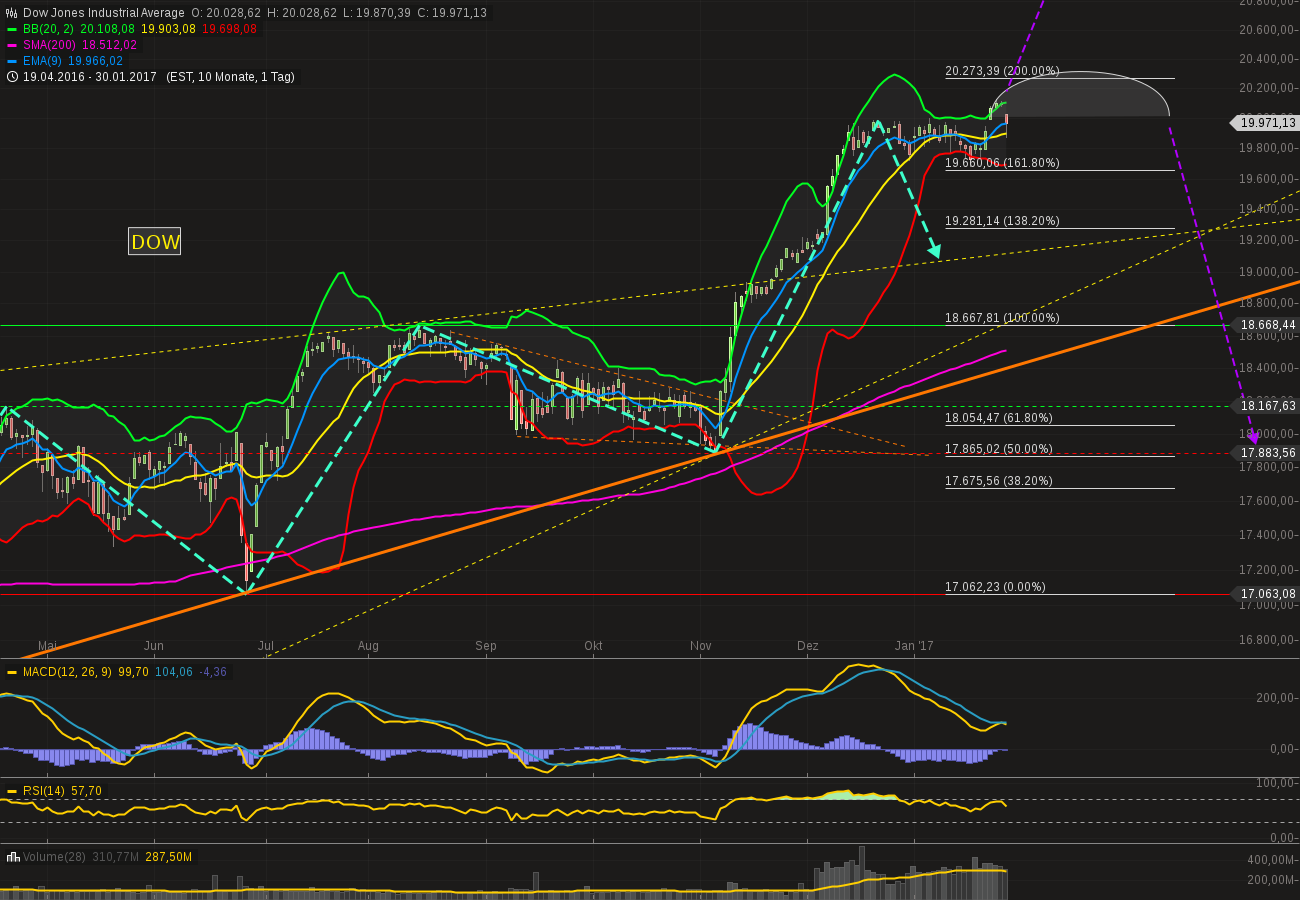Click the yellow RSI(14) legend marker
The image size is (1300, 900).
[12, 791]
